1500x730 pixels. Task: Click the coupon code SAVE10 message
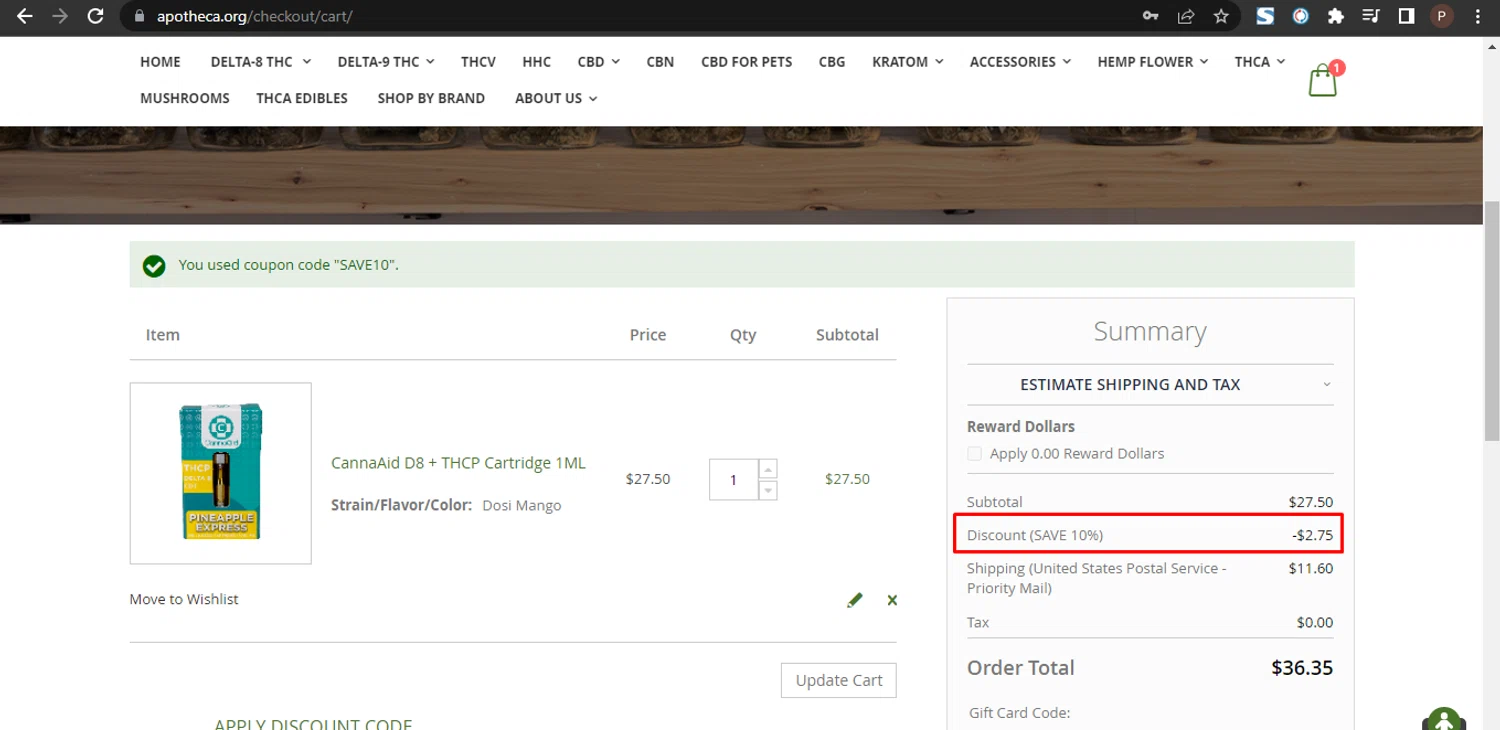(288, 265)
